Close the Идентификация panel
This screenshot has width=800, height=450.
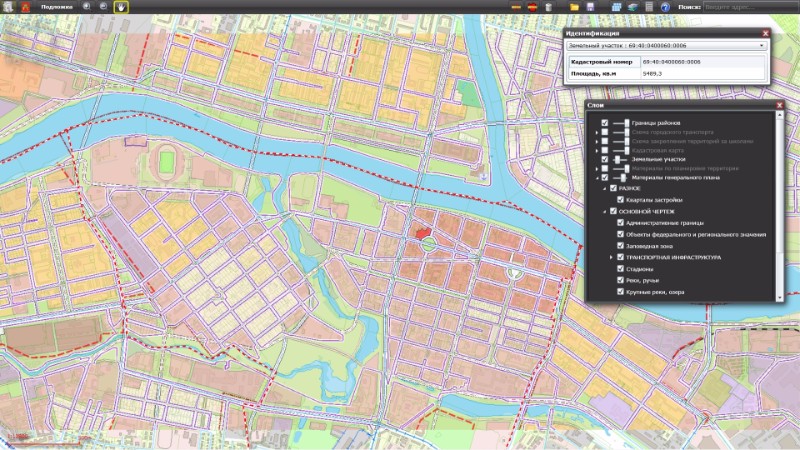(765, 33)
